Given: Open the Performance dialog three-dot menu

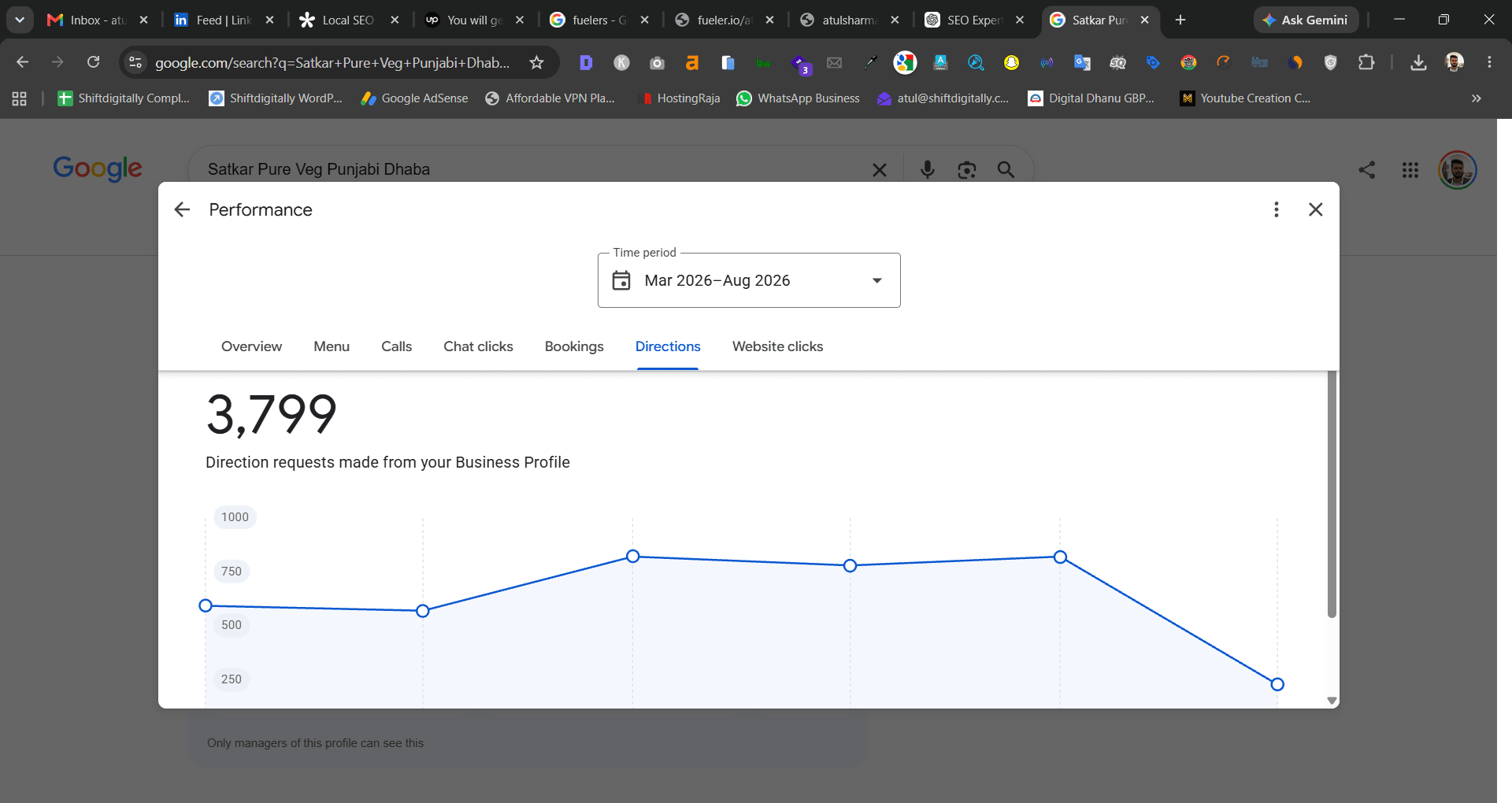Looking at the screenshot, I should tap(1277, 209).
